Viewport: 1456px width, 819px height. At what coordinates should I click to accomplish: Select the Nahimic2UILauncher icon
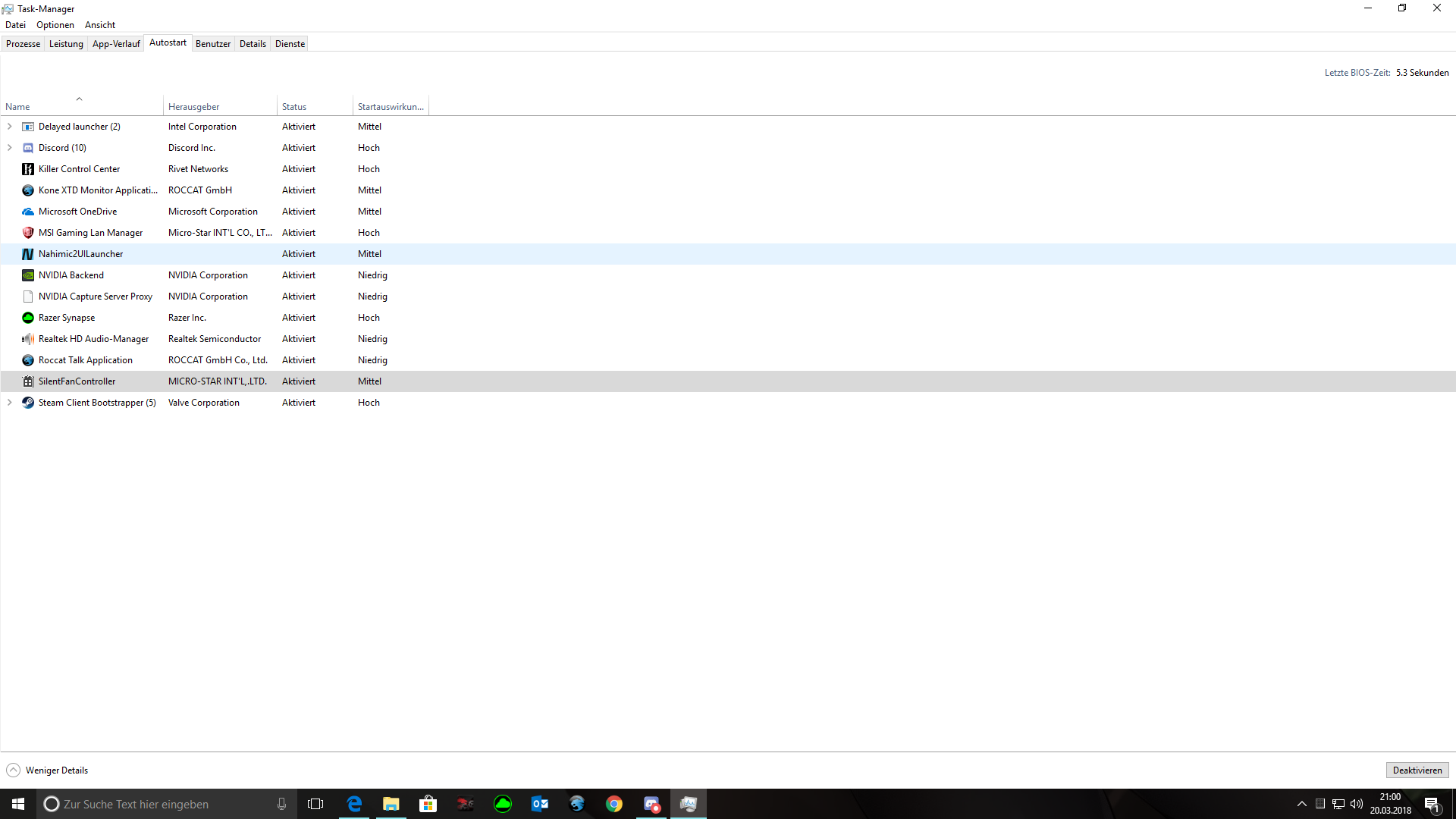(x=28, y=254)
